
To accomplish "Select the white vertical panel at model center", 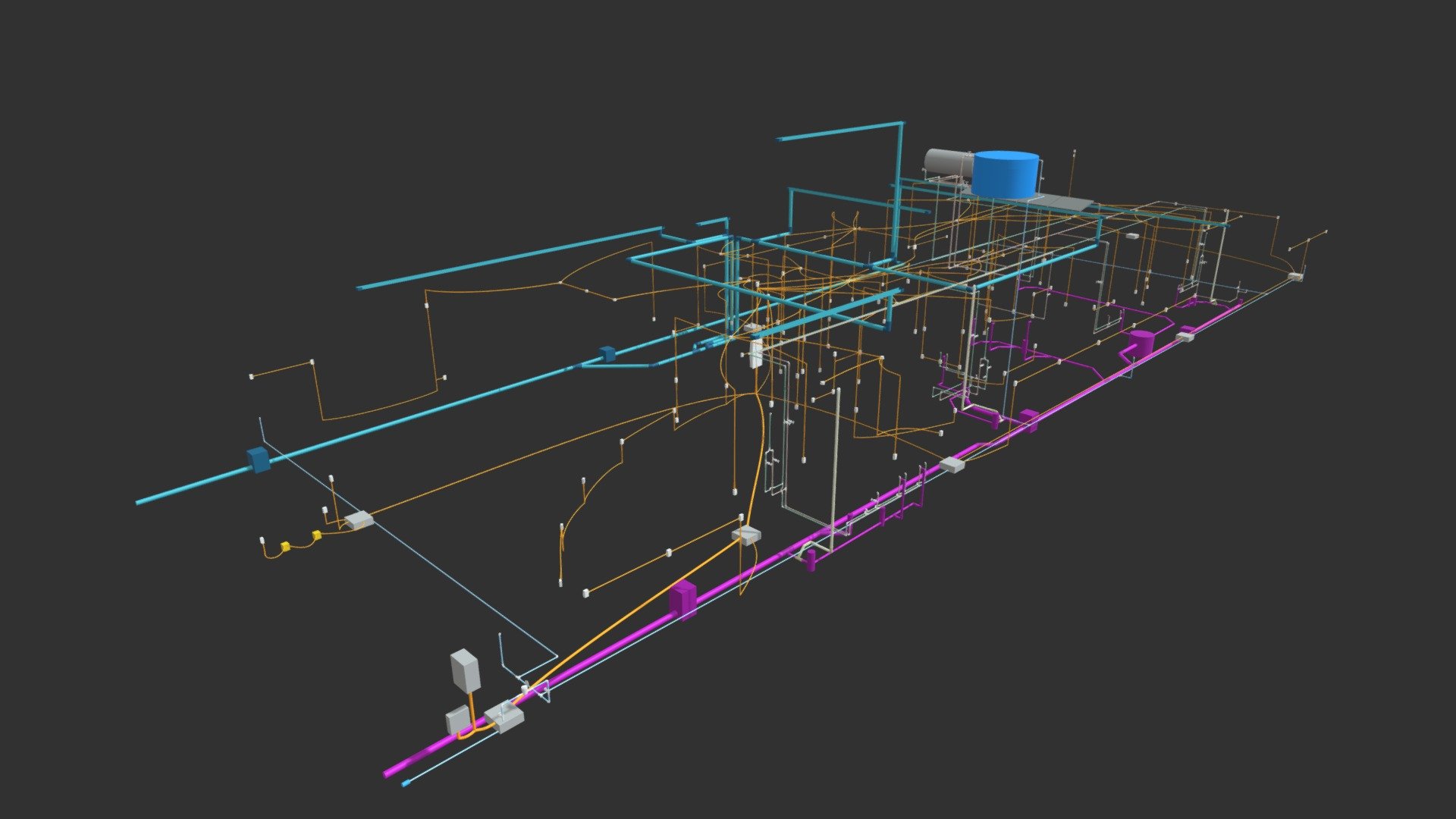I will point(755,354).
